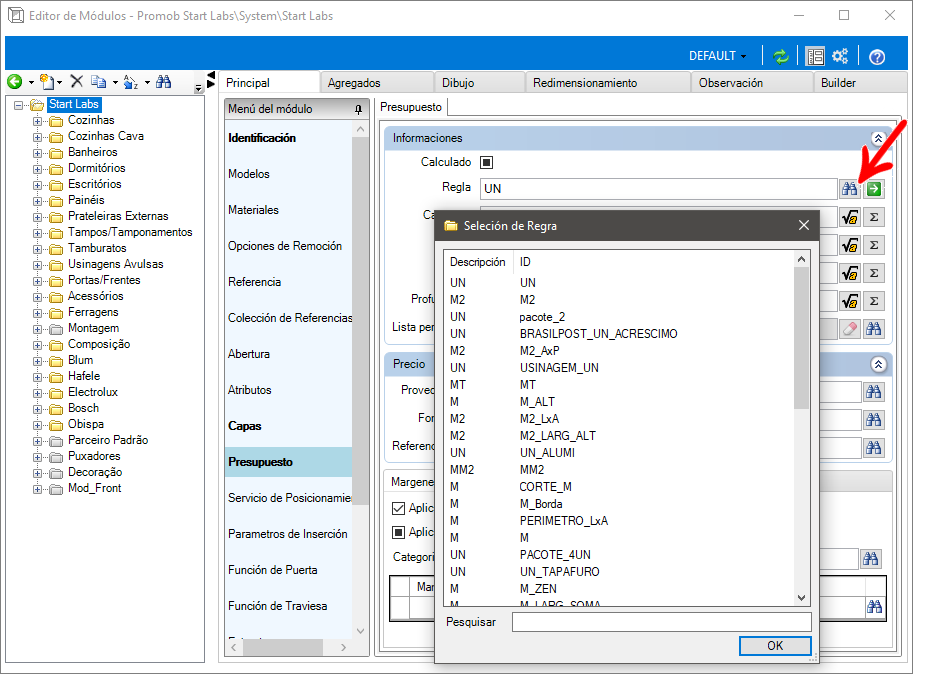Toggle the Calculado checkbox

point(487,162)
